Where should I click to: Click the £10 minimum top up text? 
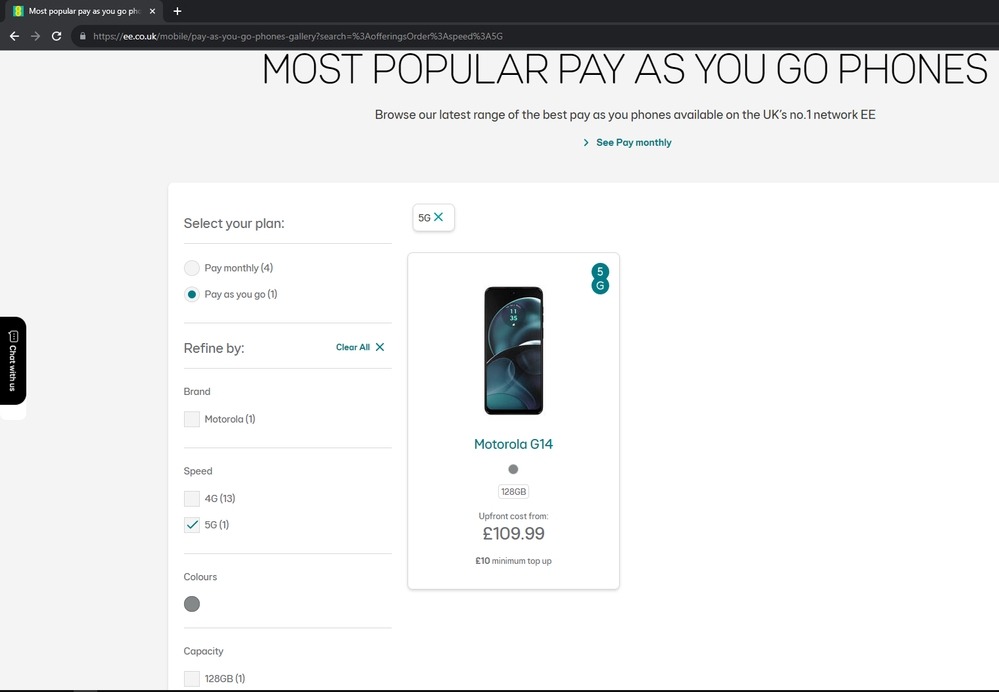[x=514, y=561]
